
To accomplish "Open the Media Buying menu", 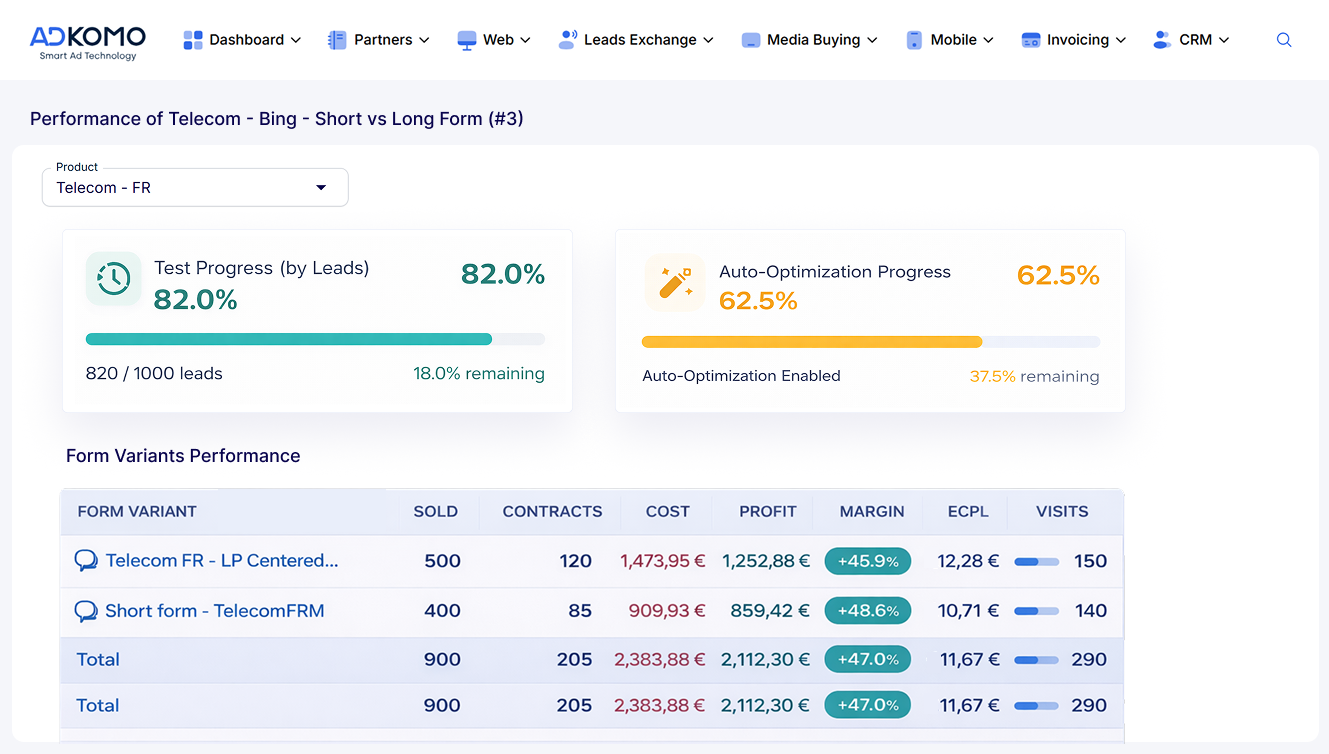I will tap(810, 40).
